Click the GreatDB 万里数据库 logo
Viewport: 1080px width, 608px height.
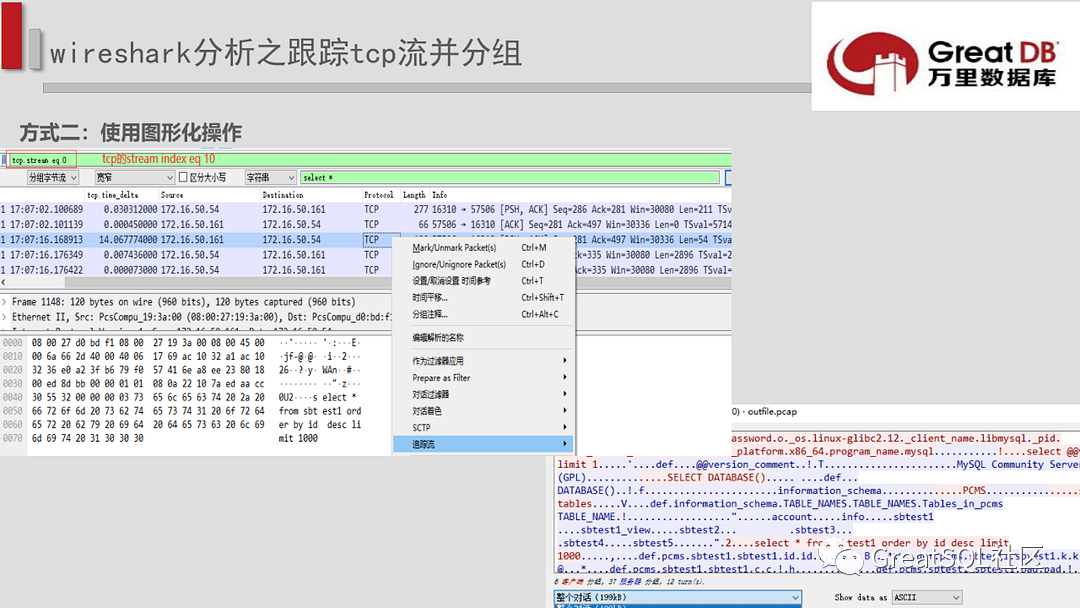pyautogui.click(x=944, y=63)
